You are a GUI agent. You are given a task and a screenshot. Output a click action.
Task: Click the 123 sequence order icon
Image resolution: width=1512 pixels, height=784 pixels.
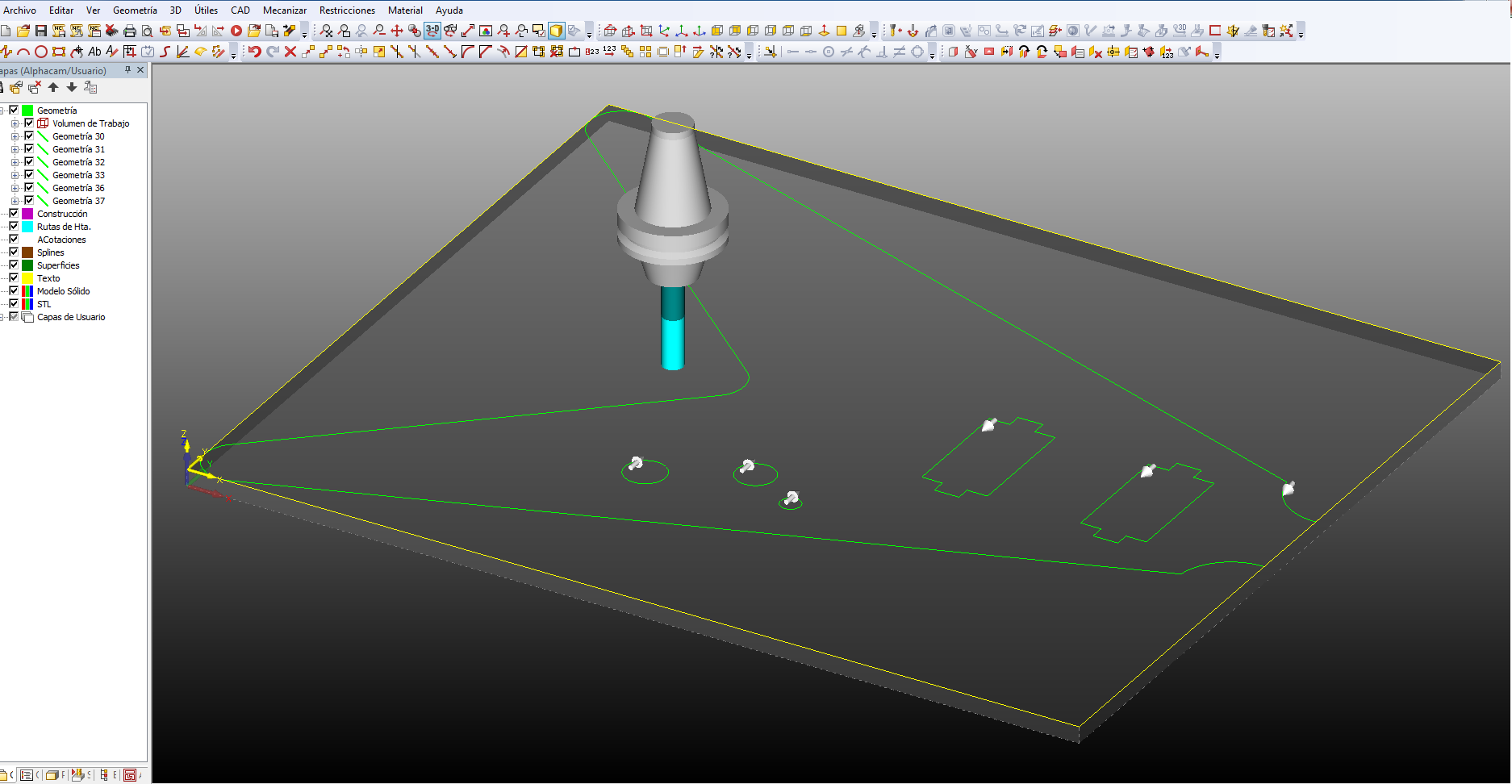click(609, 52)
